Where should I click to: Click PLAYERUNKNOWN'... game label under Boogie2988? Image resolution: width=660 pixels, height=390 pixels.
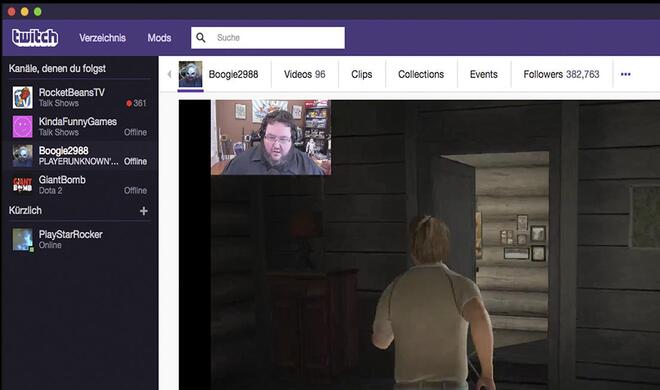point(78,162)
